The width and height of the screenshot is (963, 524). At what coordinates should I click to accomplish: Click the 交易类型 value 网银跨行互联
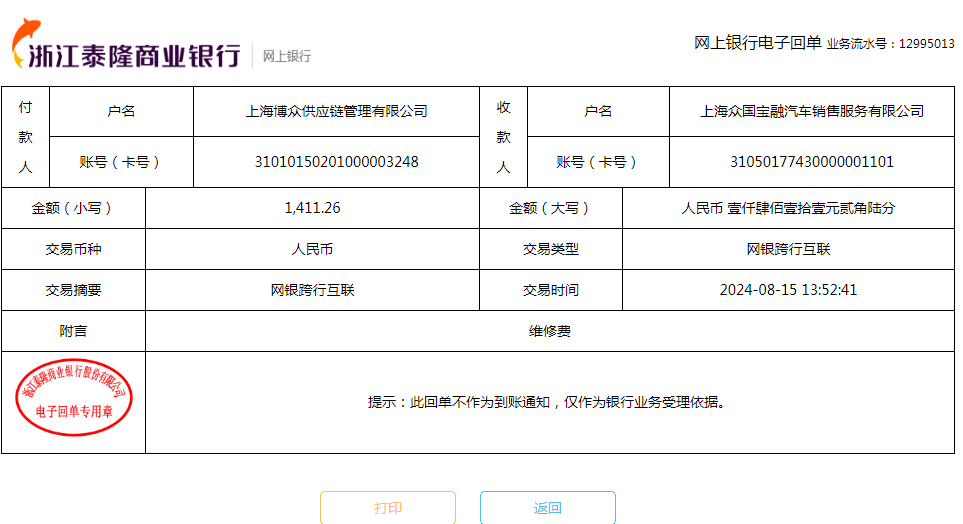tap(788, 249)
